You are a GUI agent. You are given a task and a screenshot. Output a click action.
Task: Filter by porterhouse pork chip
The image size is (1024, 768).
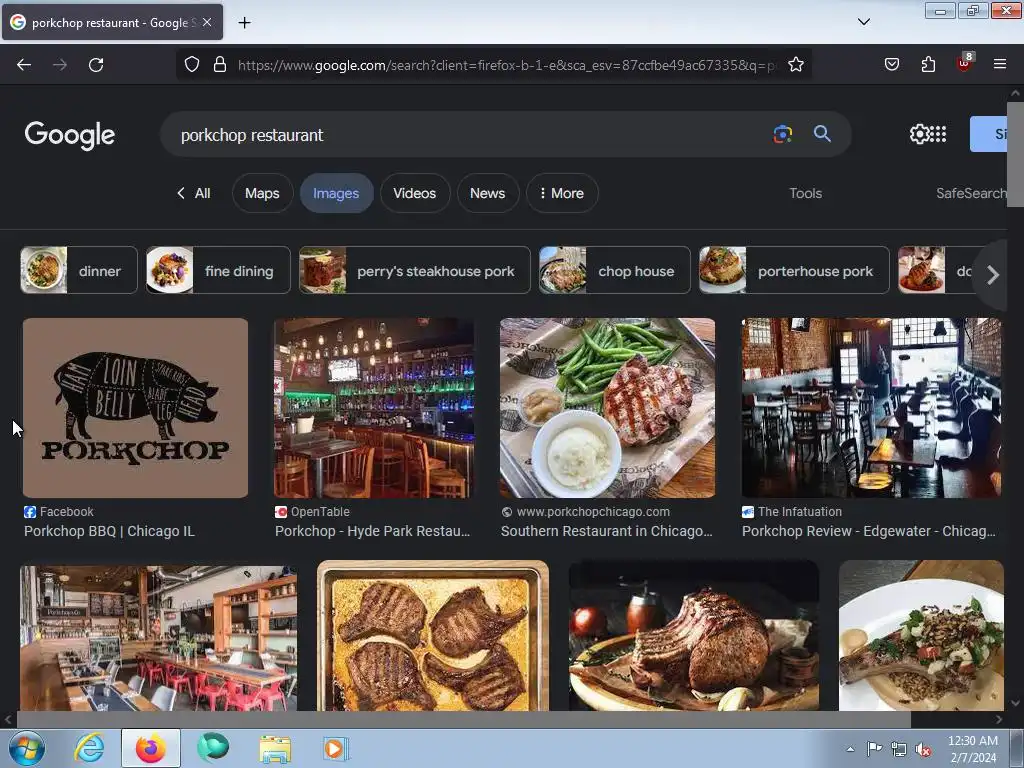click(x=794, y=270)
